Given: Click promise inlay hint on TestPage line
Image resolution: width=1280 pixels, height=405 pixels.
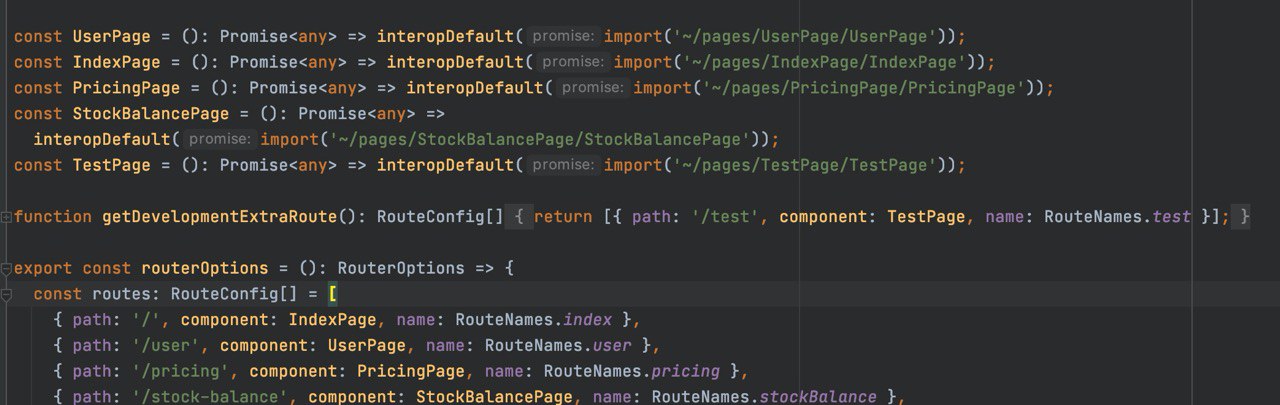Looking at the screenshot, I should click(564, 165).
